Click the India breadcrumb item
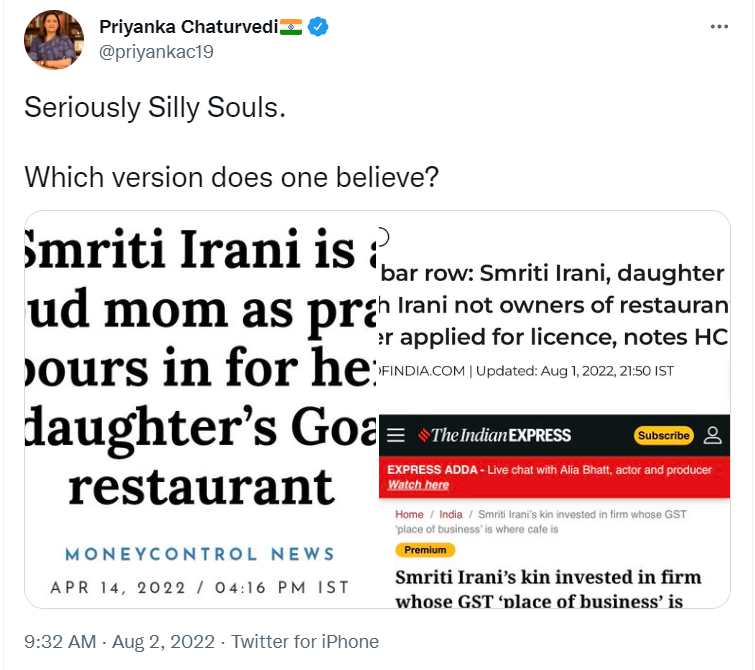 449,514
